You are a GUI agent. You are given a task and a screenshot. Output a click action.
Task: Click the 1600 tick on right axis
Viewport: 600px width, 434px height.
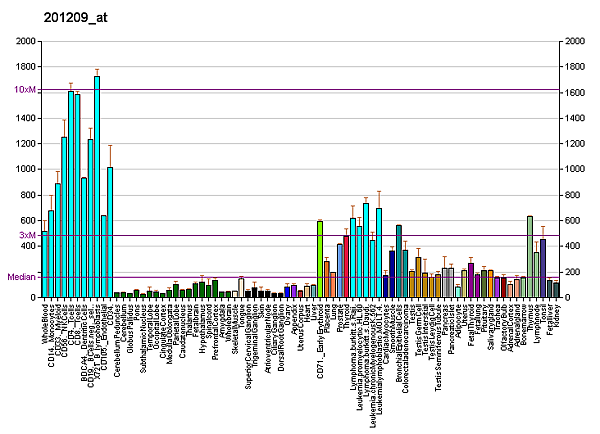575,93
